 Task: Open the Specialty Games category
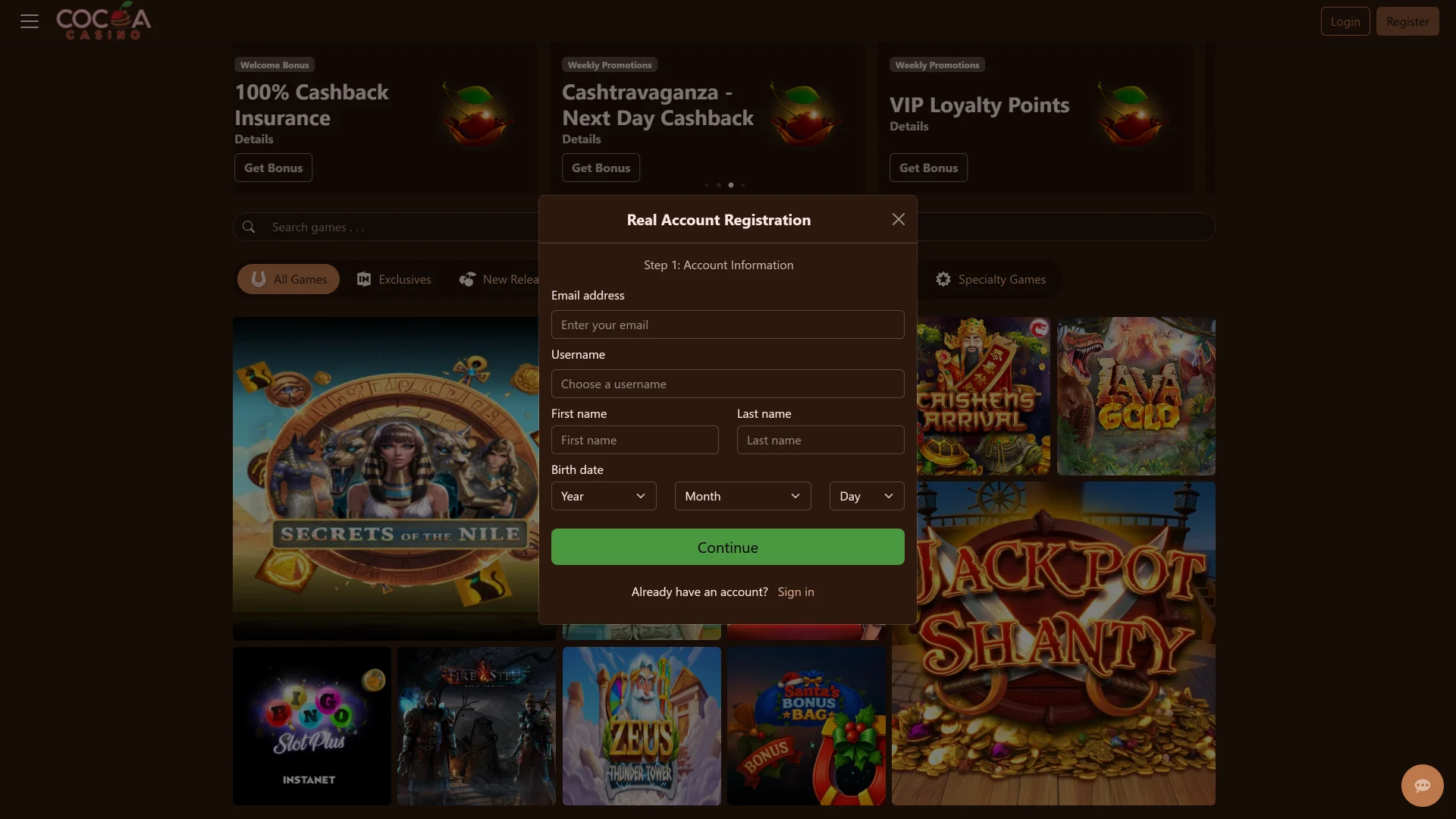point(991,279)
